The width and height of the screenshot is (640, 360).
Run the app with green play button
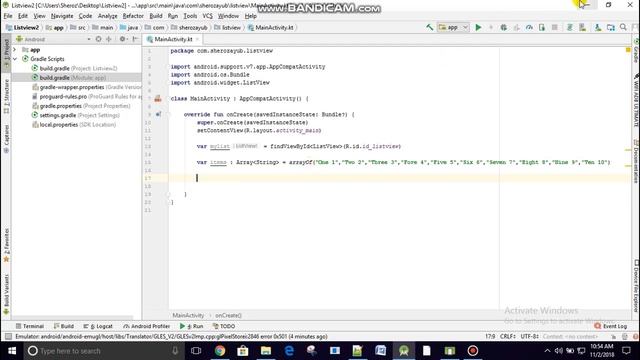tap(478, 27)
